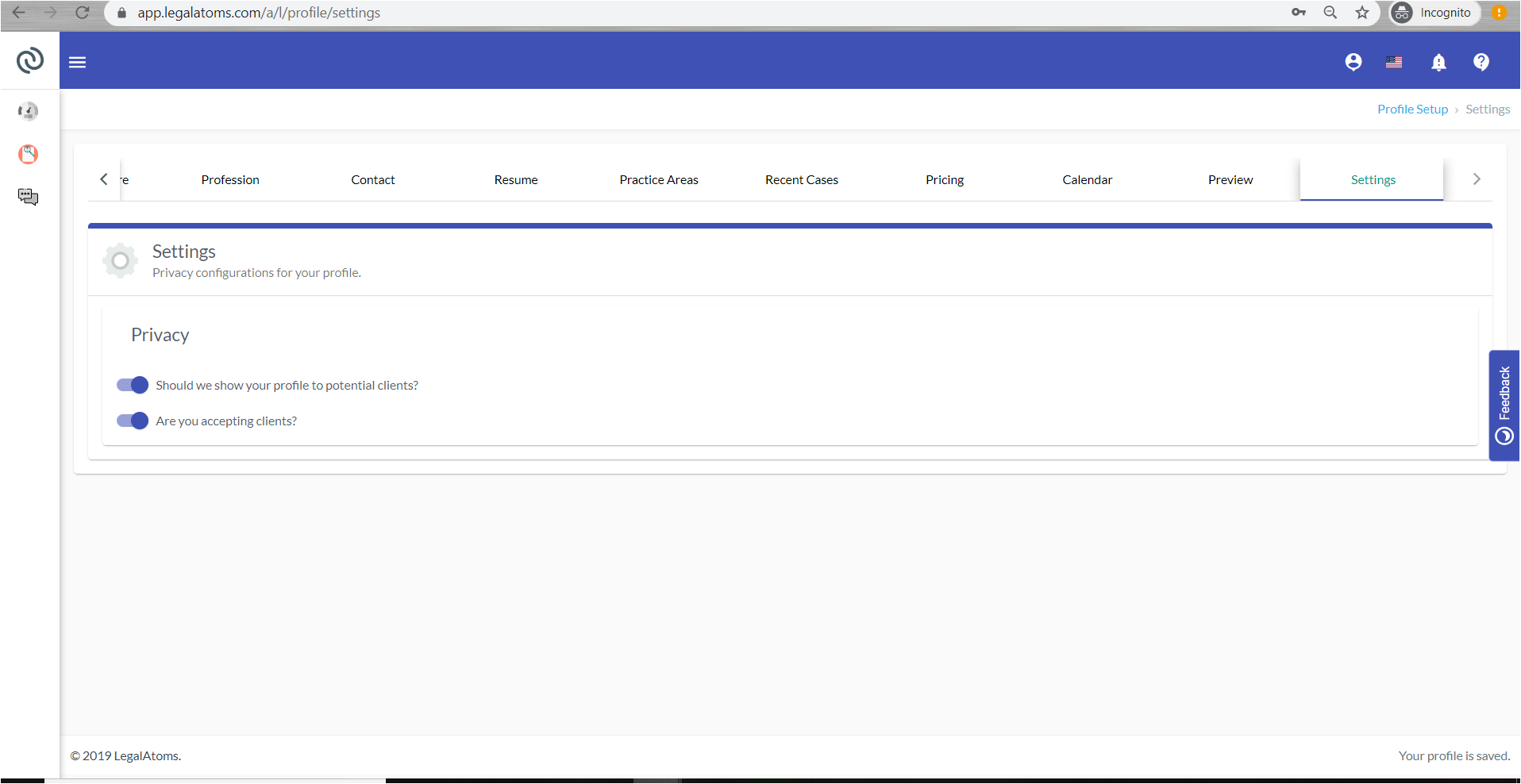Toggle accepting clients switch

[x=133, y=421]
